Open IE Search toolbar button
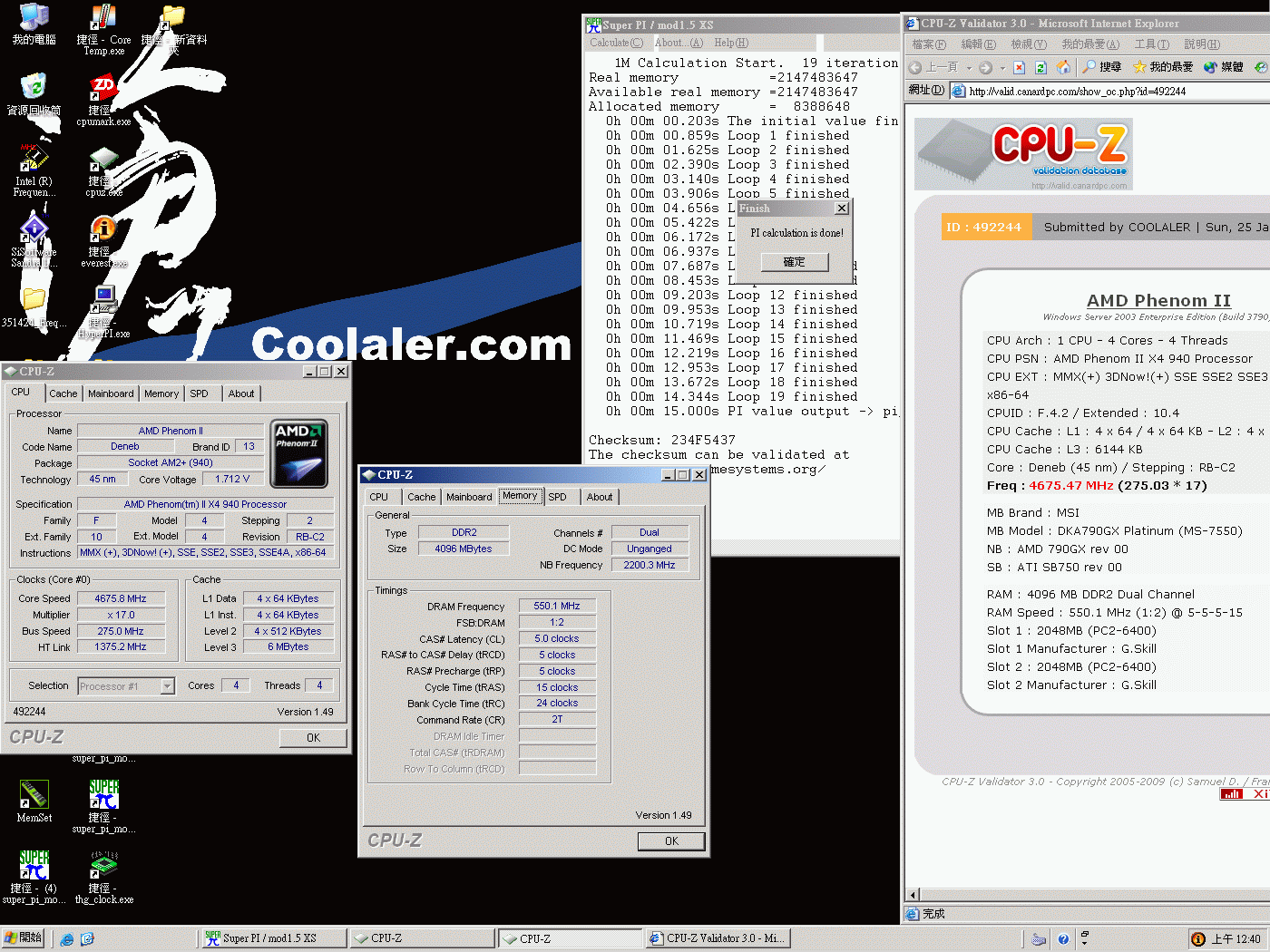The width and height of the screenshot is (1270, 952). (x=1101, y=67)
